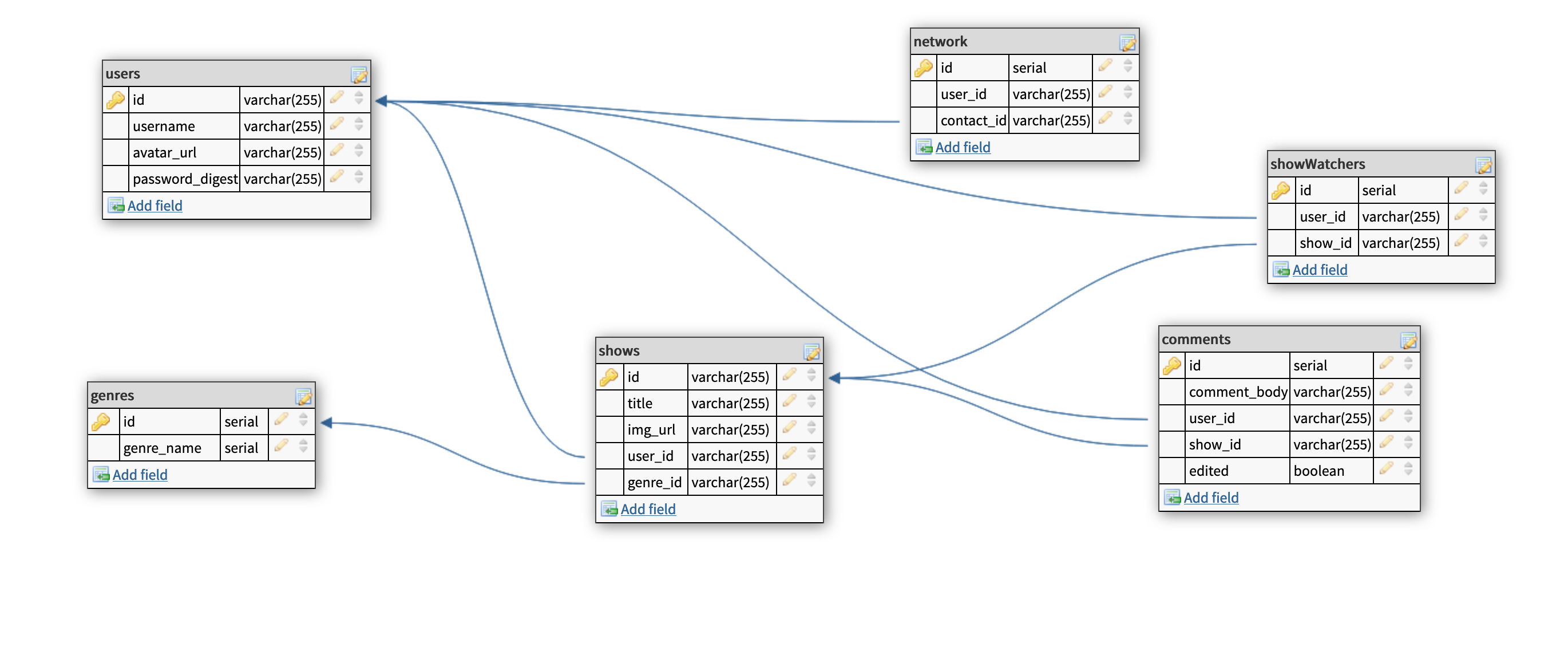Click Add field link in shows table
Viewport: 1568px width, 647px height.
click(648, 510)
